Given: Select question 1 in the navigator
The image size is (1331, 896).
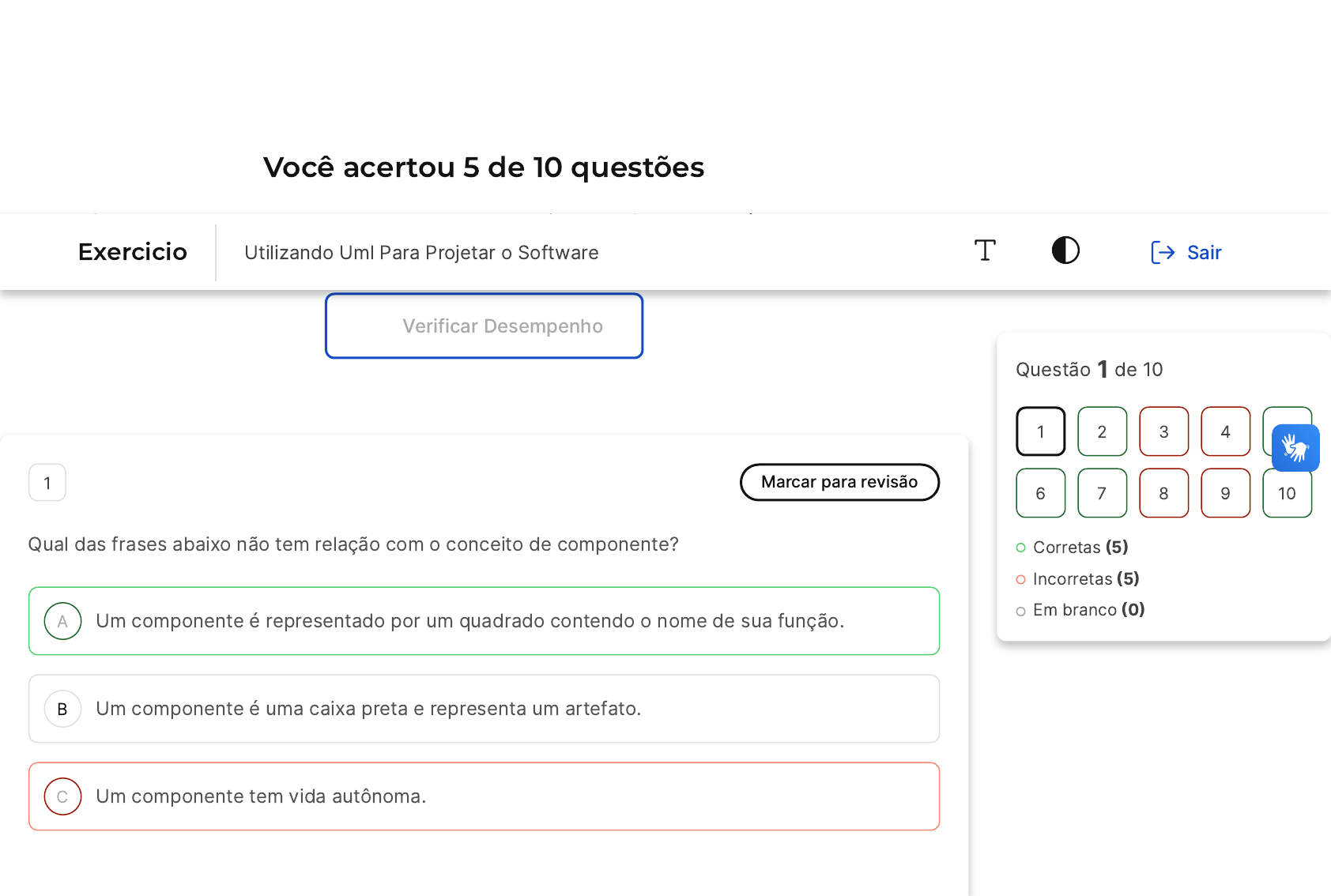Looking at the screenshot, I should pyautogui.click(x=1040, y=431).
